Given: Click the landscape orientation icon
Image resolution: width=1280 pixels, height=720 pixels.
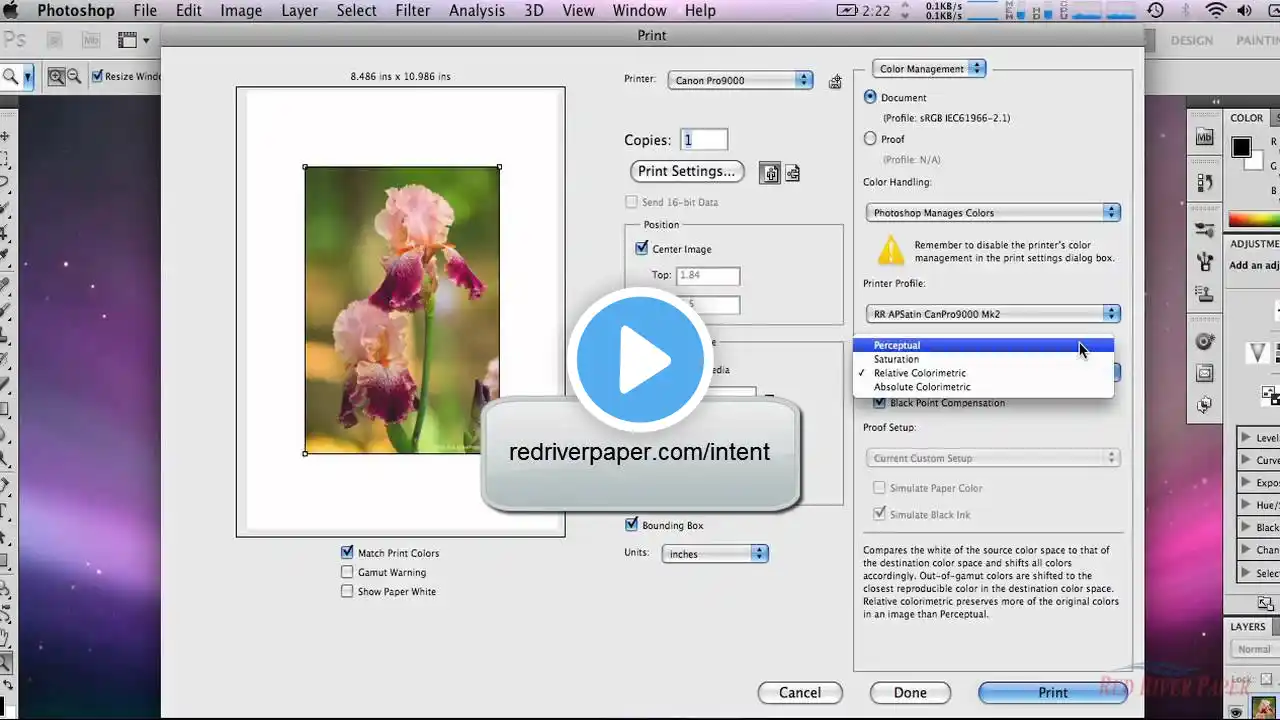Looking at the screenshot, I should pyautogui.click(x=792, y=173).
